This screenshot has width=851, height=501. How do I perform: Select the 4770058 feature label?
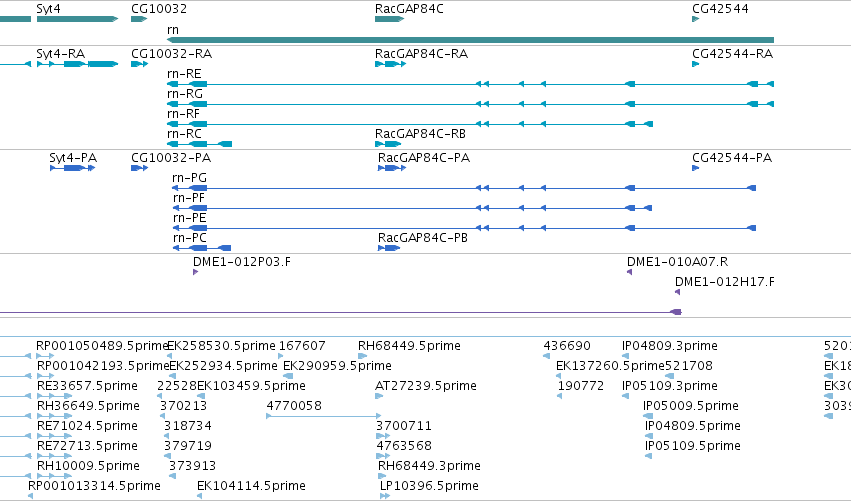(x=294, y=407)
